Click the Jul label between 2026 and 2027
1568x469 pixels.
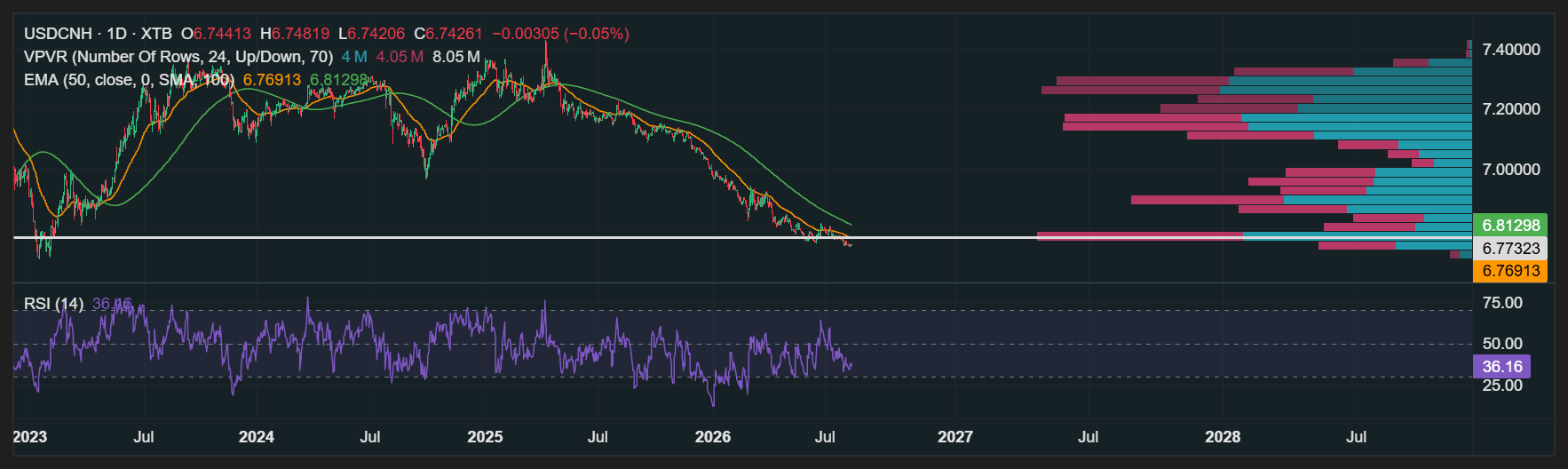825,437
